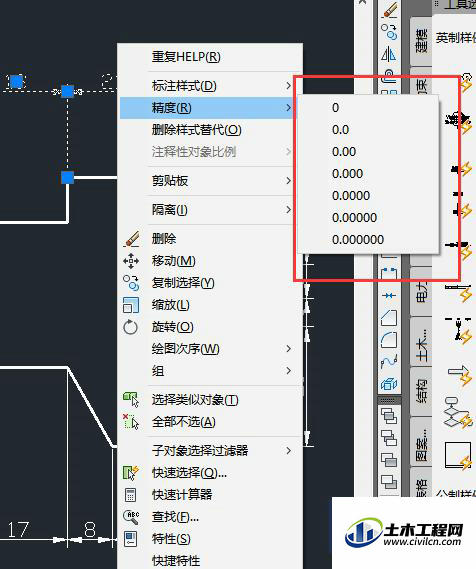Choose 重复HELP(R) in the context menu

point(211,57)
